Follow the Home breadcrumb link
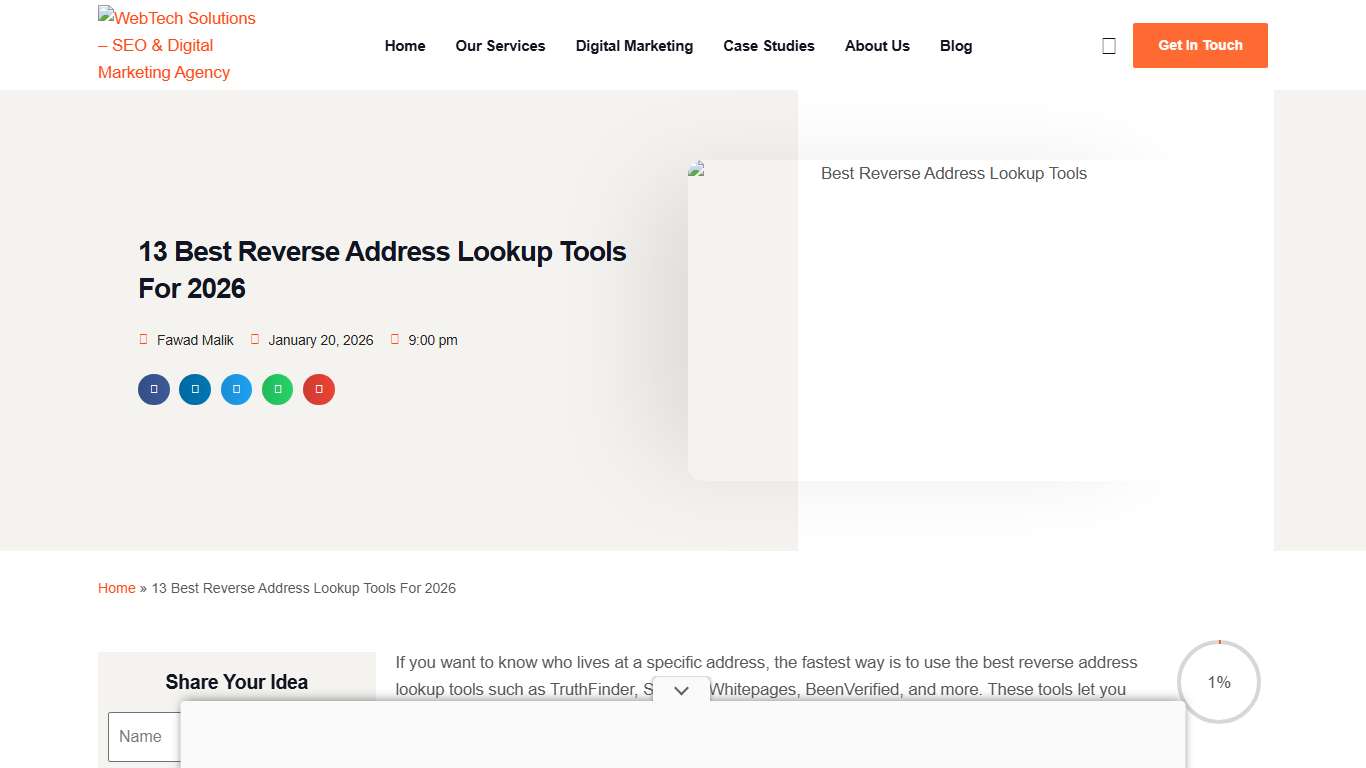Screen dimensions: 1366x768 [116, 588]
